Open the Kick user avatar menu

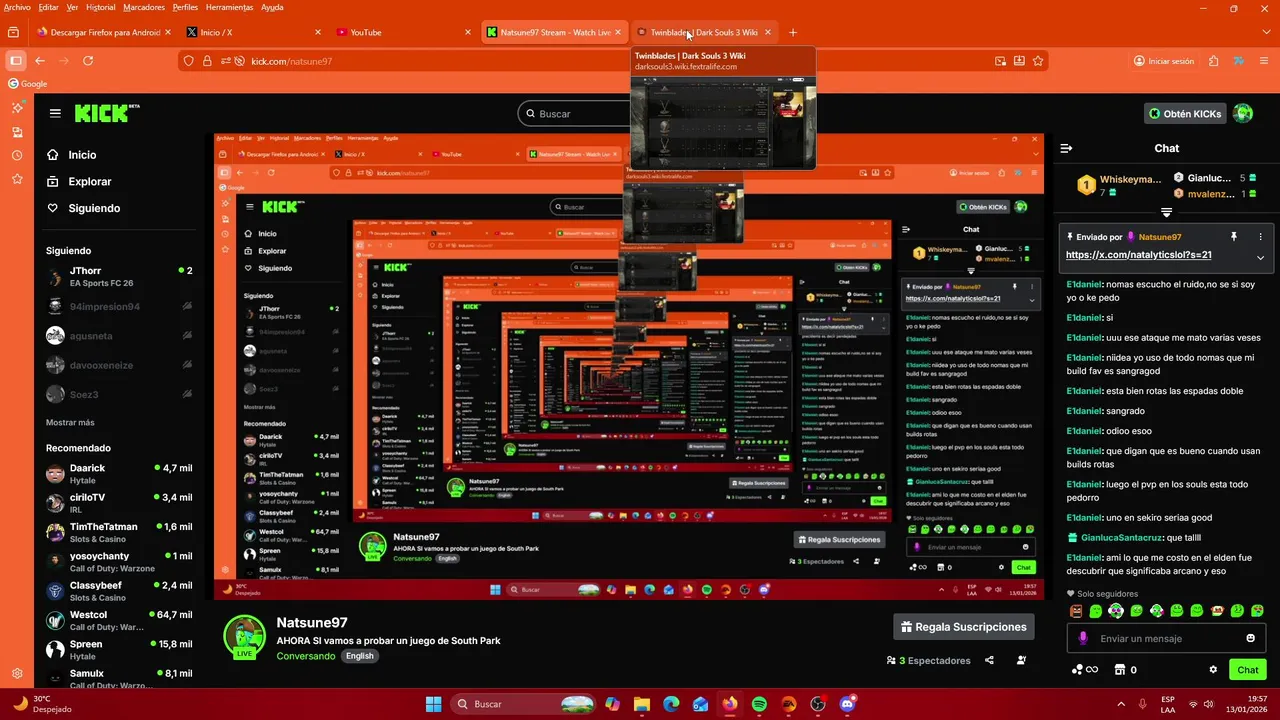pos(1243,113)
